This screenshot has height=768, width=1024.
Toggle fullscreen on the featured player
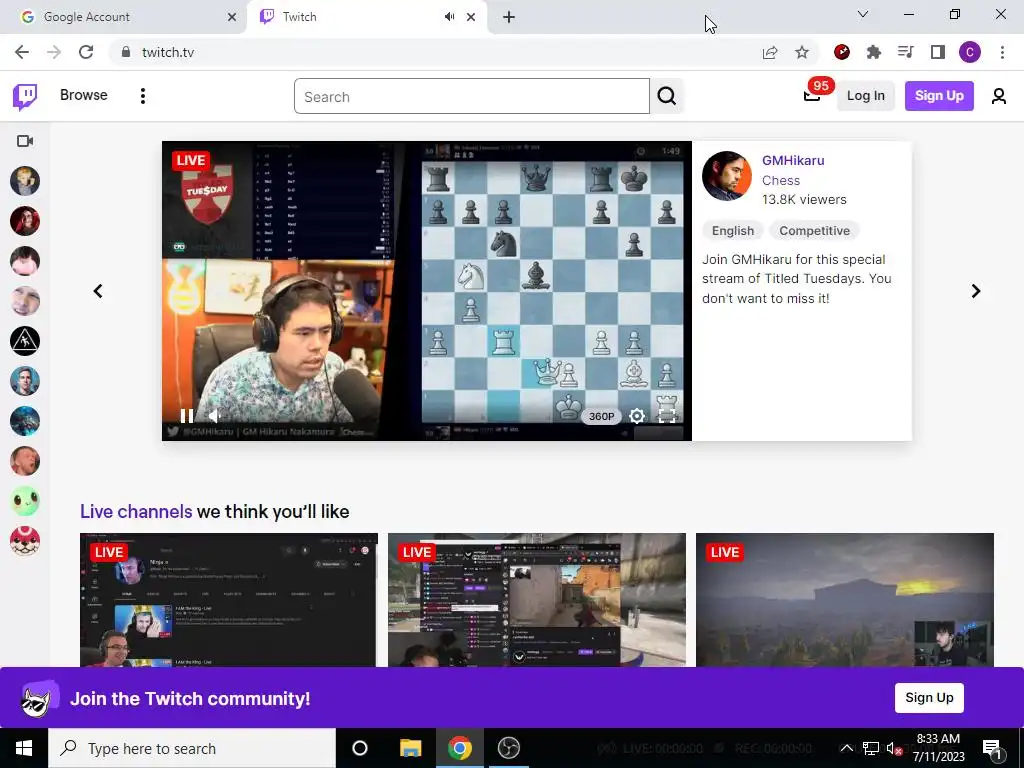click(667, 416)
